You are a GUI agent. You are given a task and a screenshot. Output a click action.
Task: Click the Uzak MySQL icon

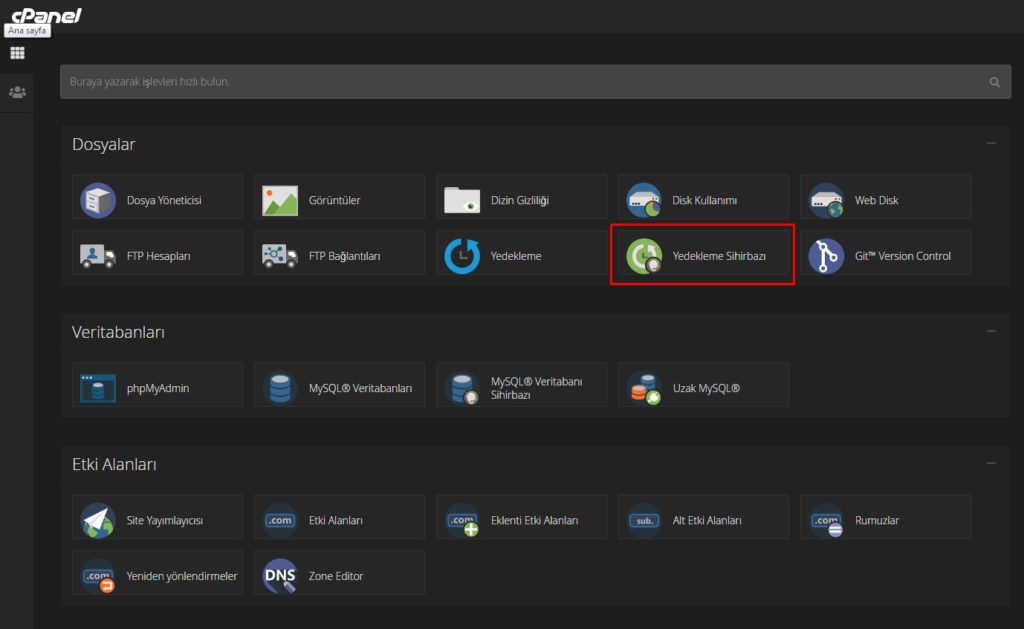pyautogui.click(x=645, y=388)
